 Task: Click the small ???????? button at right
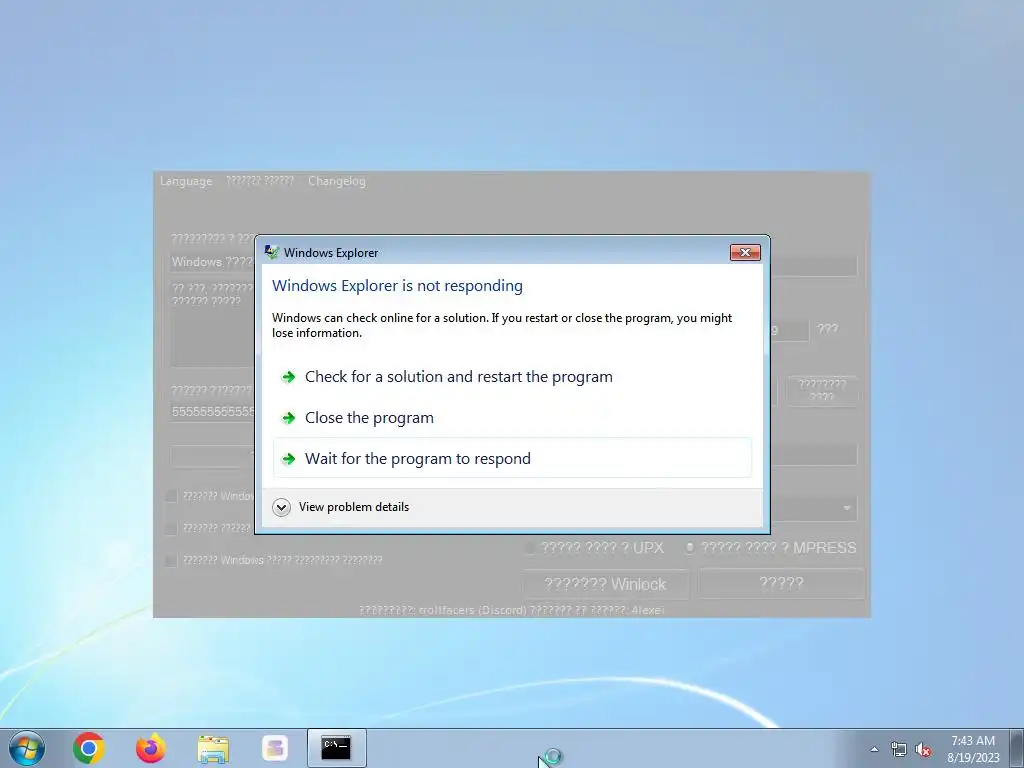822,391
